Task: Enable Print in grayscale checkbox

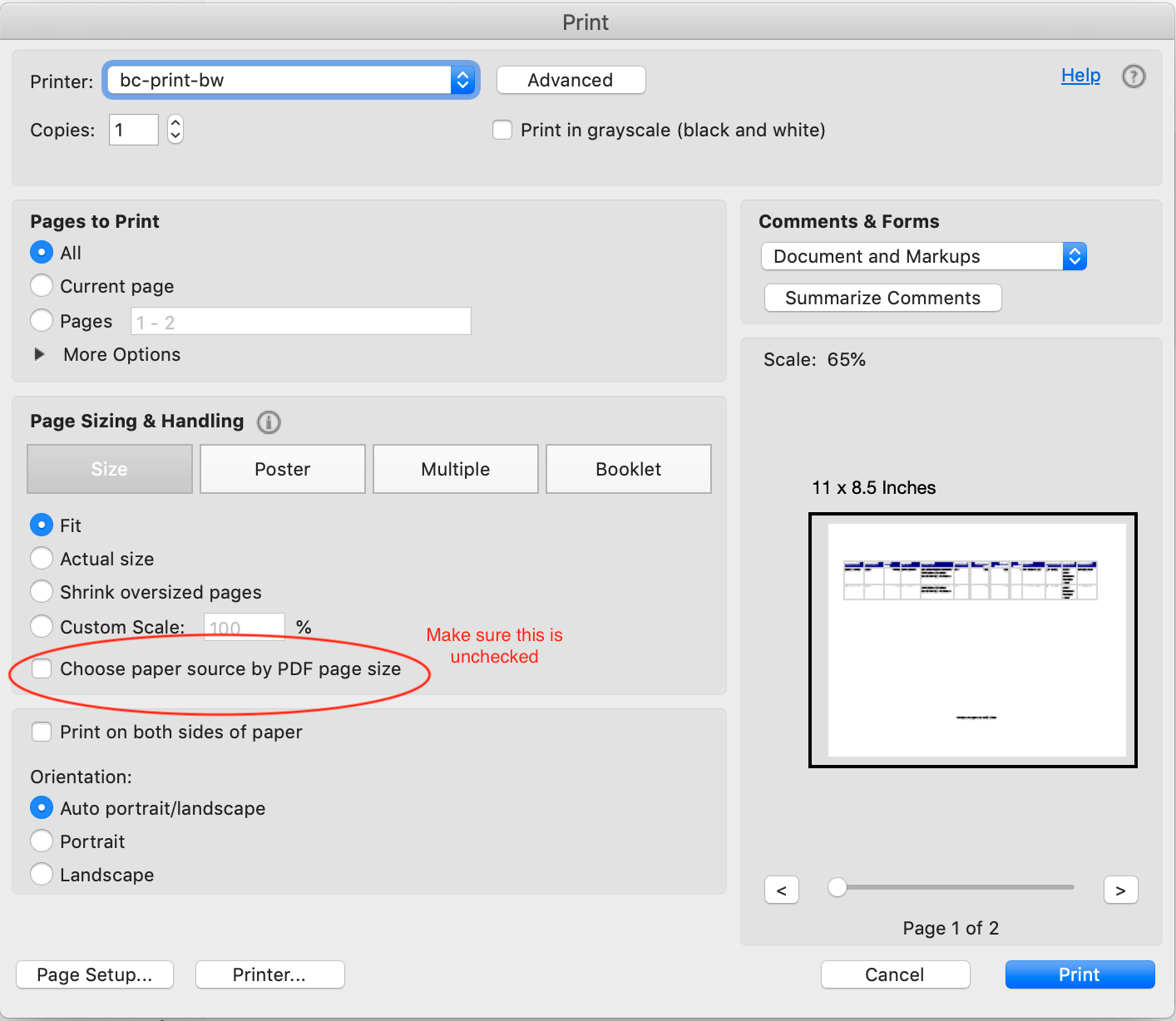Action: pos(502,130)
